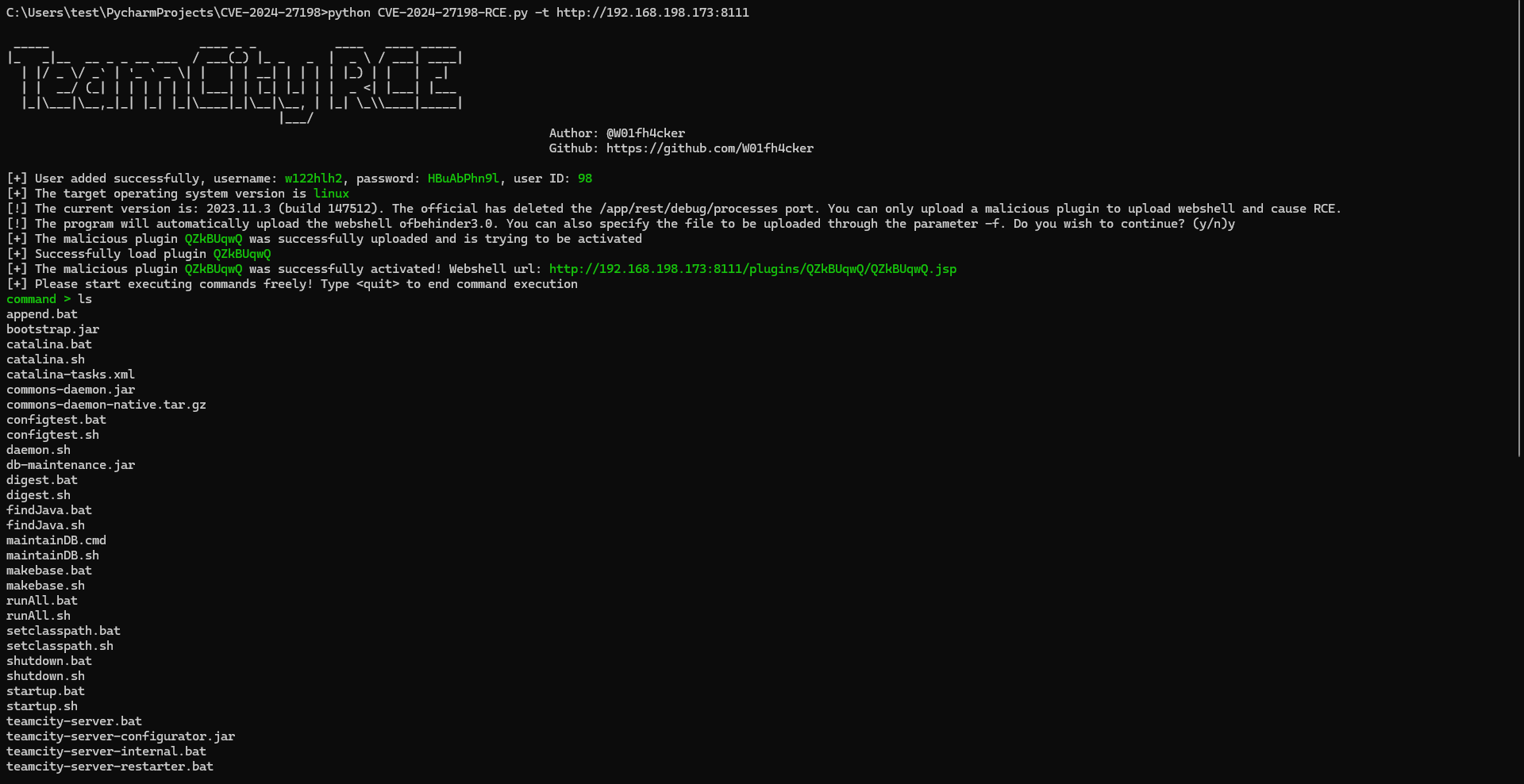Image resolution: width=1524 pixels, height=784 pixels.
Task: Click digest.bat file name
Action: 42,480
